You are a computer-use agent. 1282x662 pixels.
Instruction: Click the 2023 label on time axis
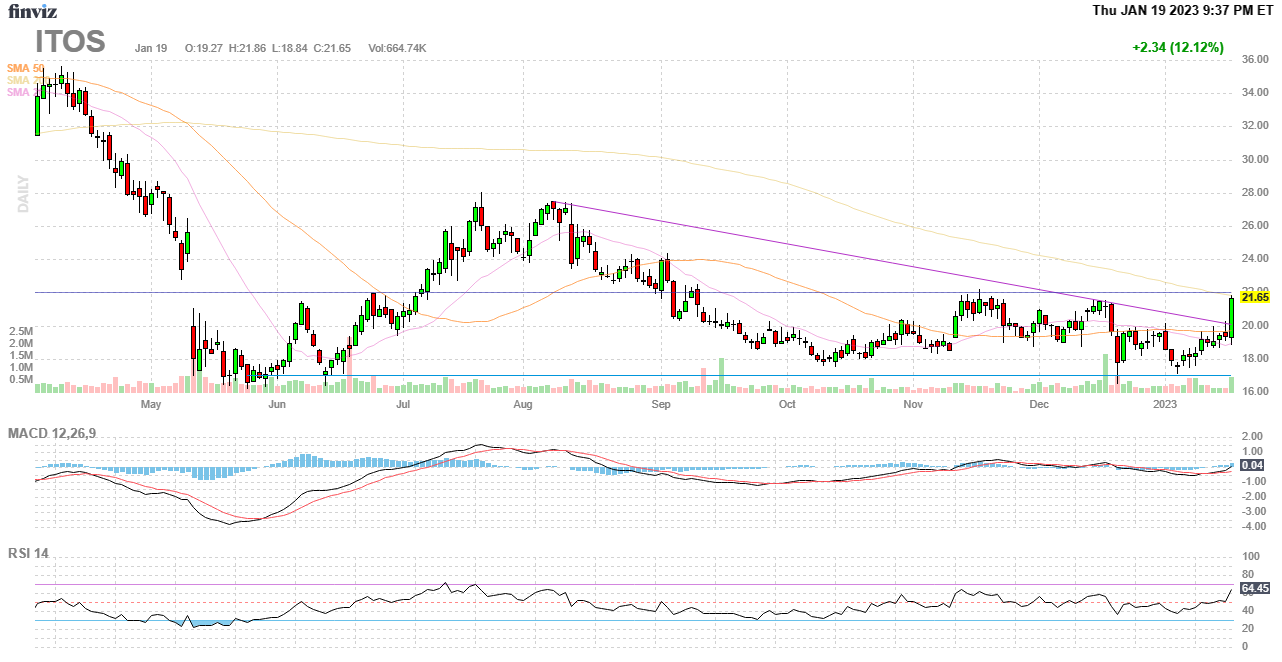tap(1164, 405)
